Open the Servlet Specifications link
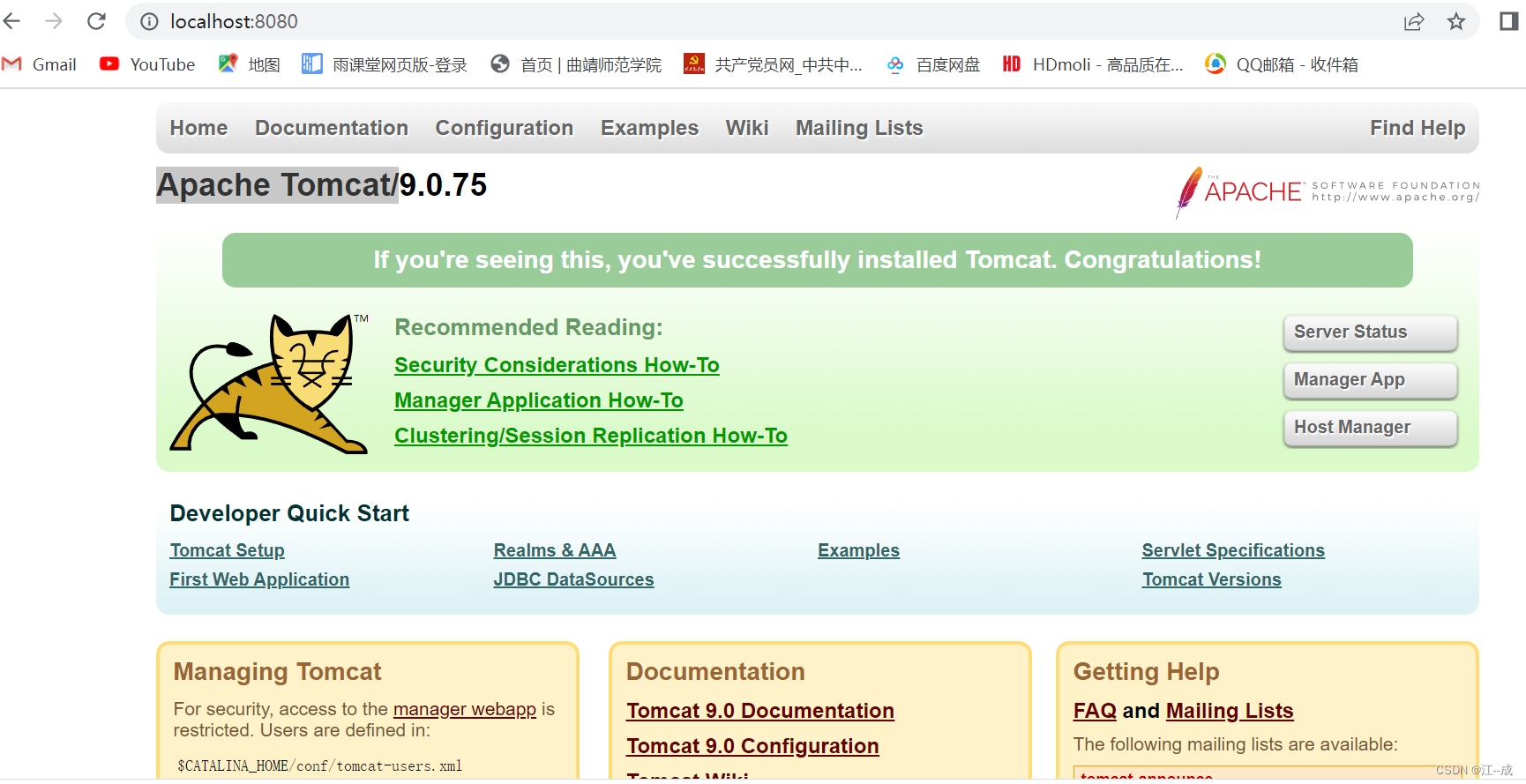The height and width of the screenshot is (784, 1526). tap(1233, 550)
